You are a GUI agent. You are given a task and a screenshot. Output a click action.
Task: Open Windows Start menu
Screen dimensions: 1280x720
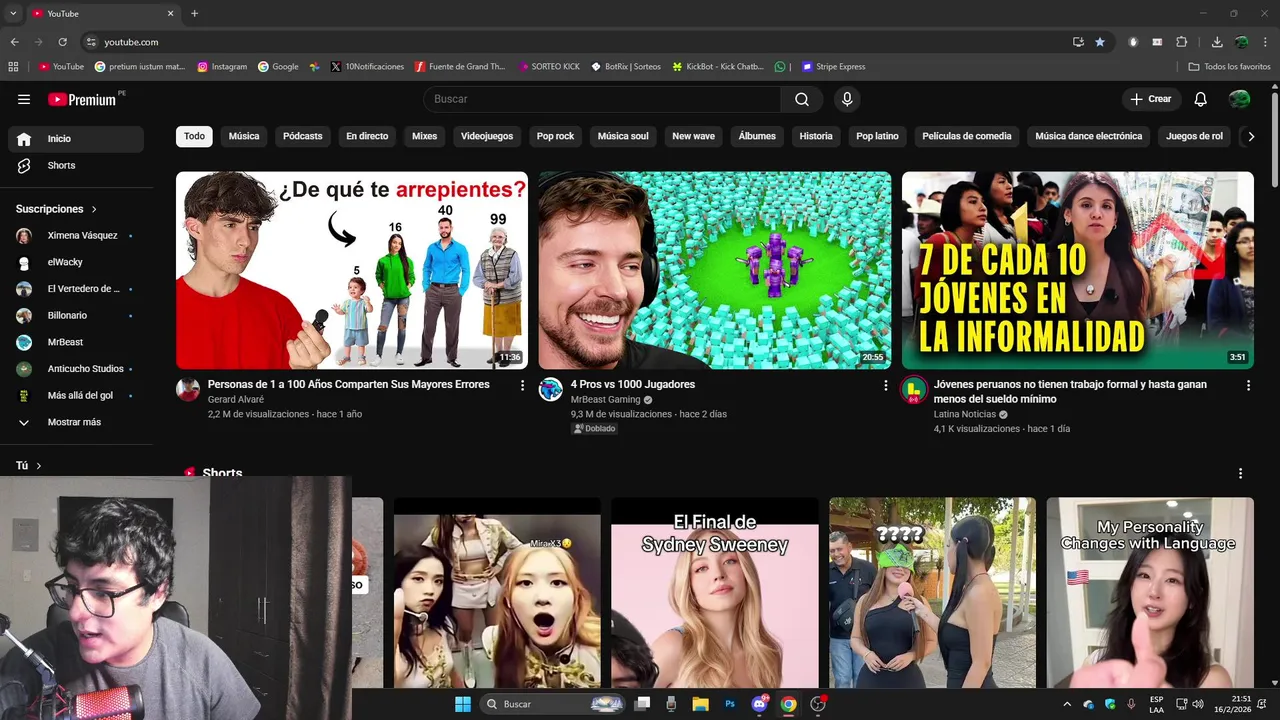click(463, 704)
